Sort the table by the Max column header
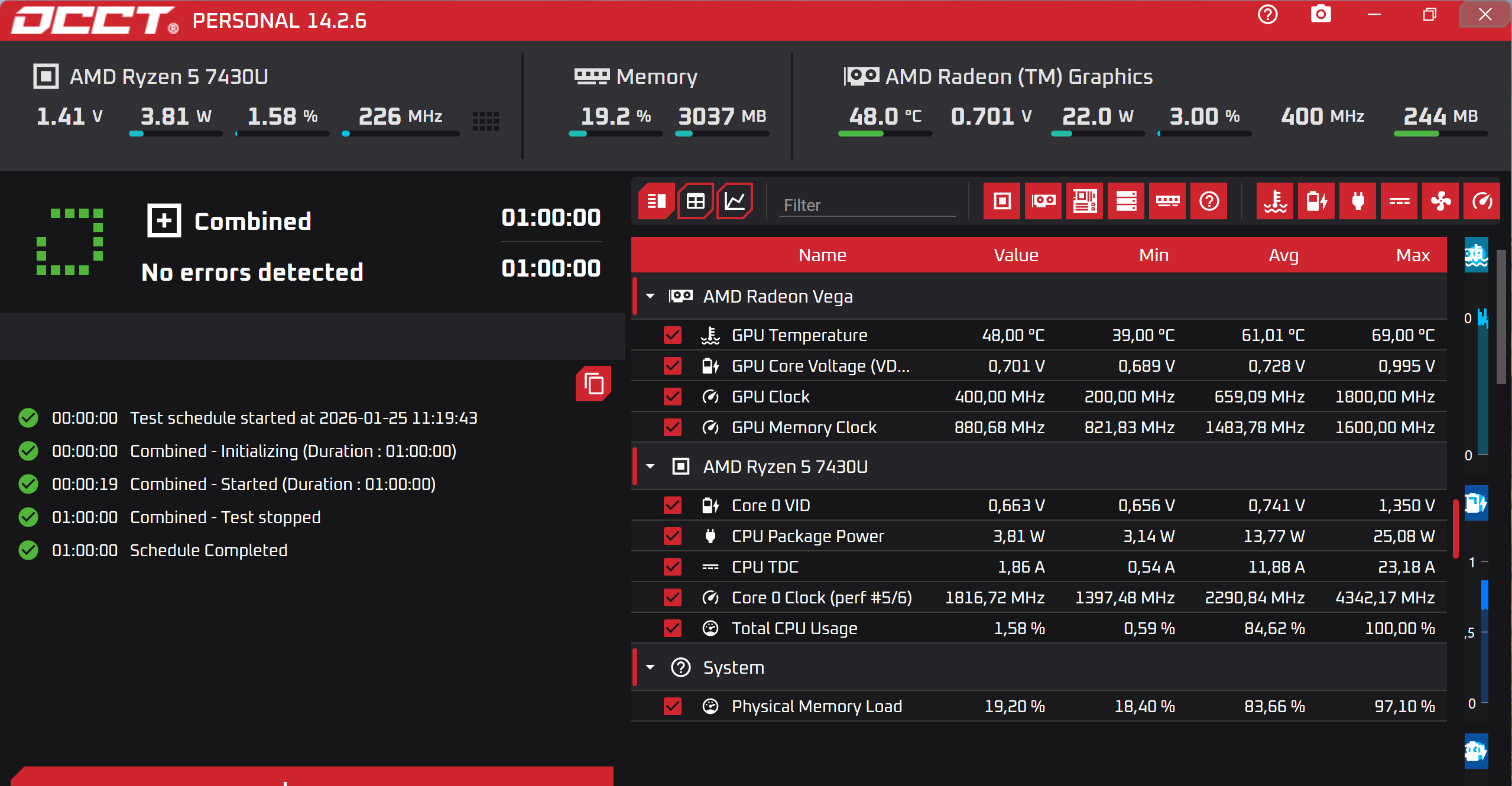Screen dimensions: 1512x786 click(1413, 255)
